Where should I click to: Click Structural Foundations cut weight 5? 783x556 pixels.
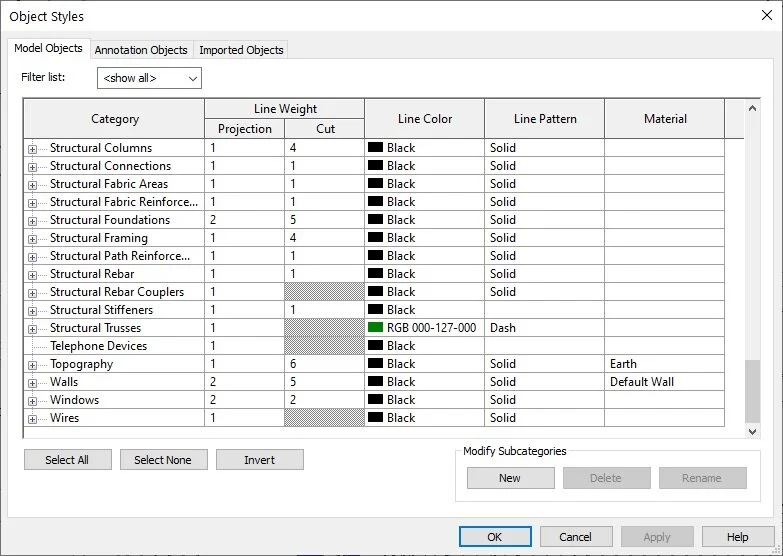tap(325, 220)
